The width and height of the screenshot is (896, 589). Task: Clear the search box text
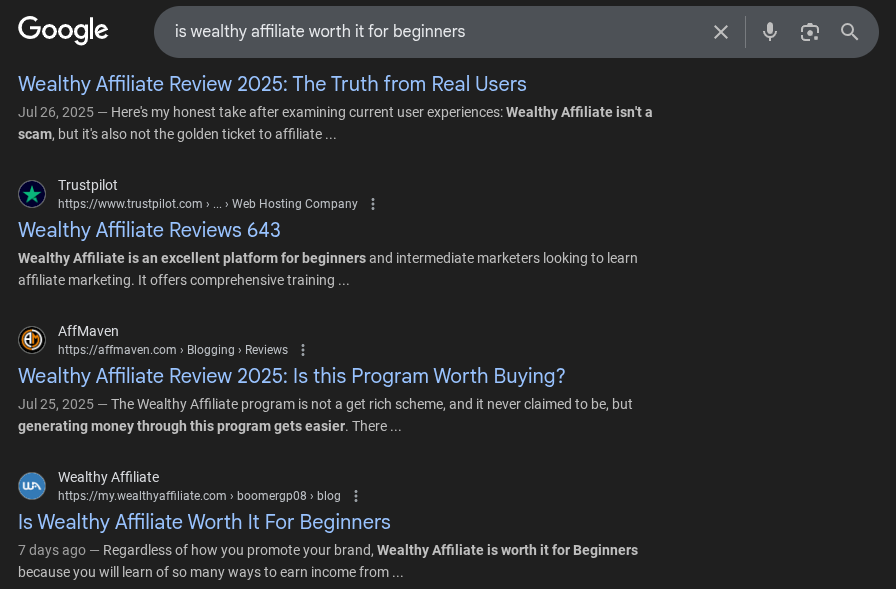tap(721, 32)
